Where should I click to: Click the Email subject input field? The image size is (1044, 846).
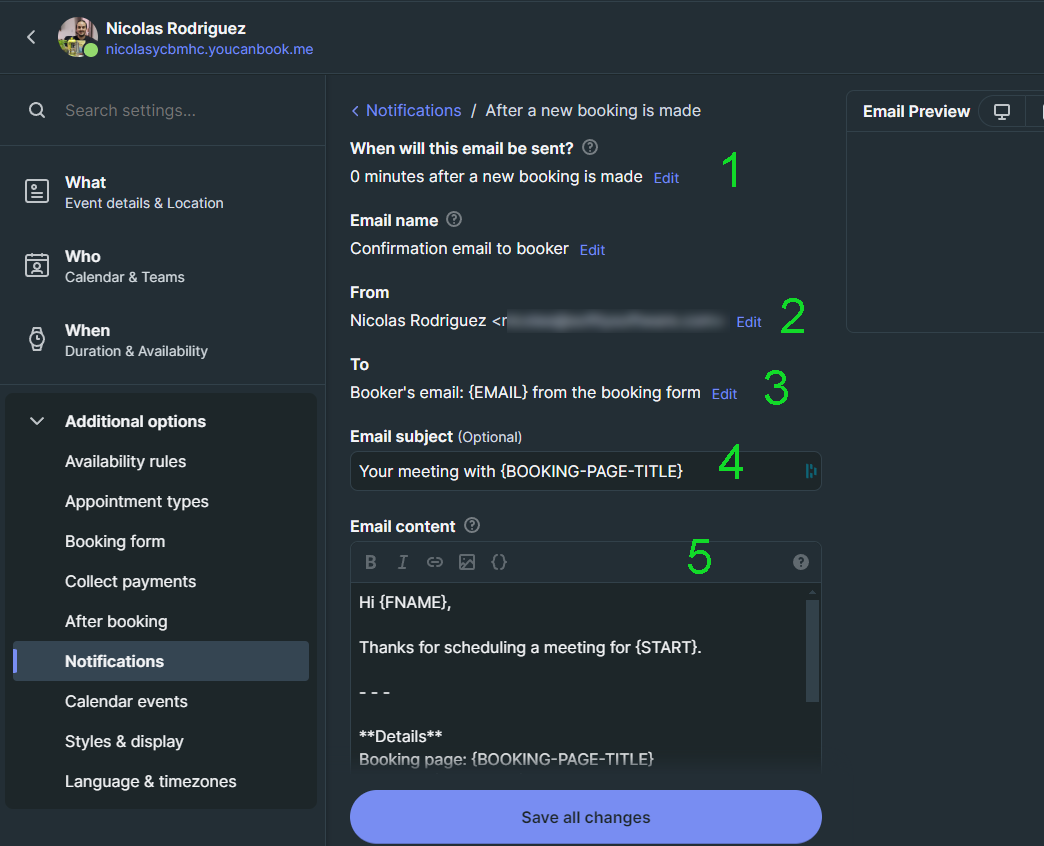(x=586, y=471)
